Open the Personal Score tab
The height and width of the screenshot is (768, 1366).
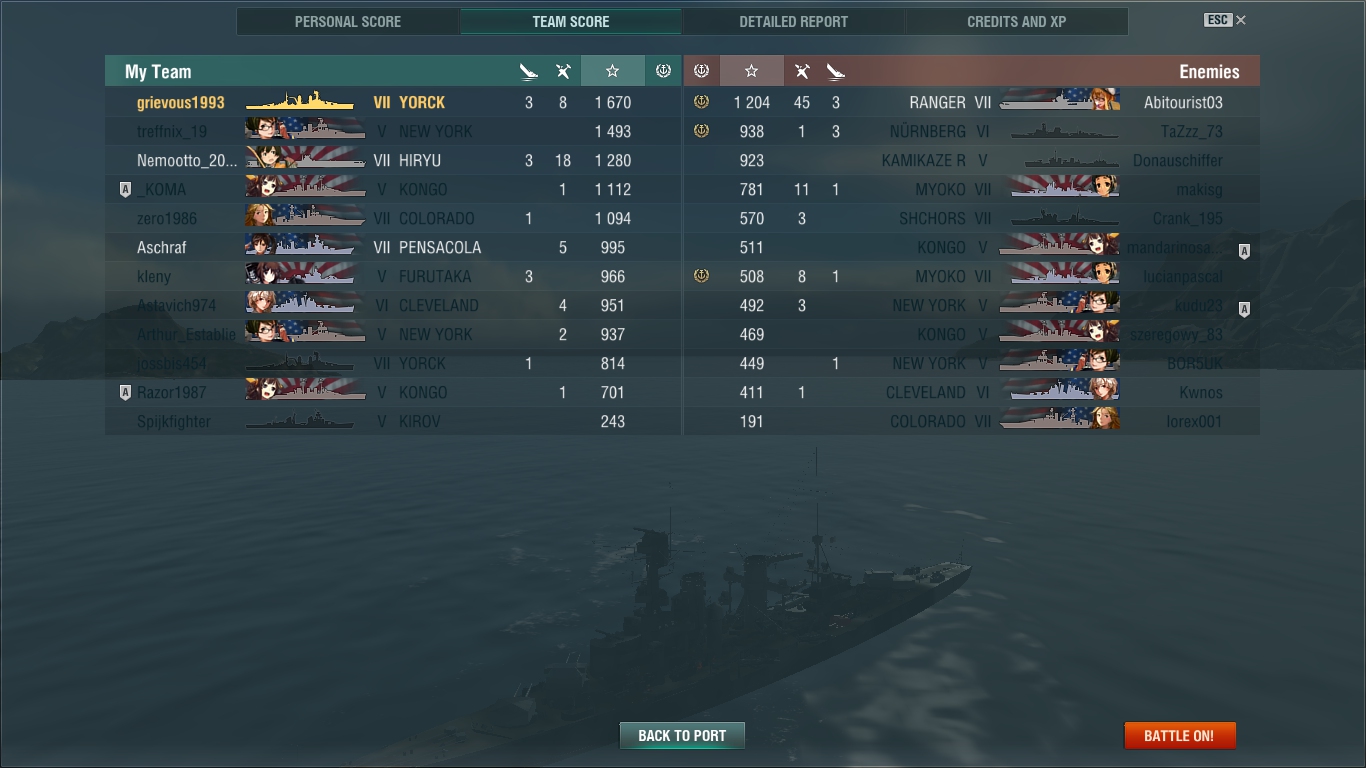tap(348, 21)
